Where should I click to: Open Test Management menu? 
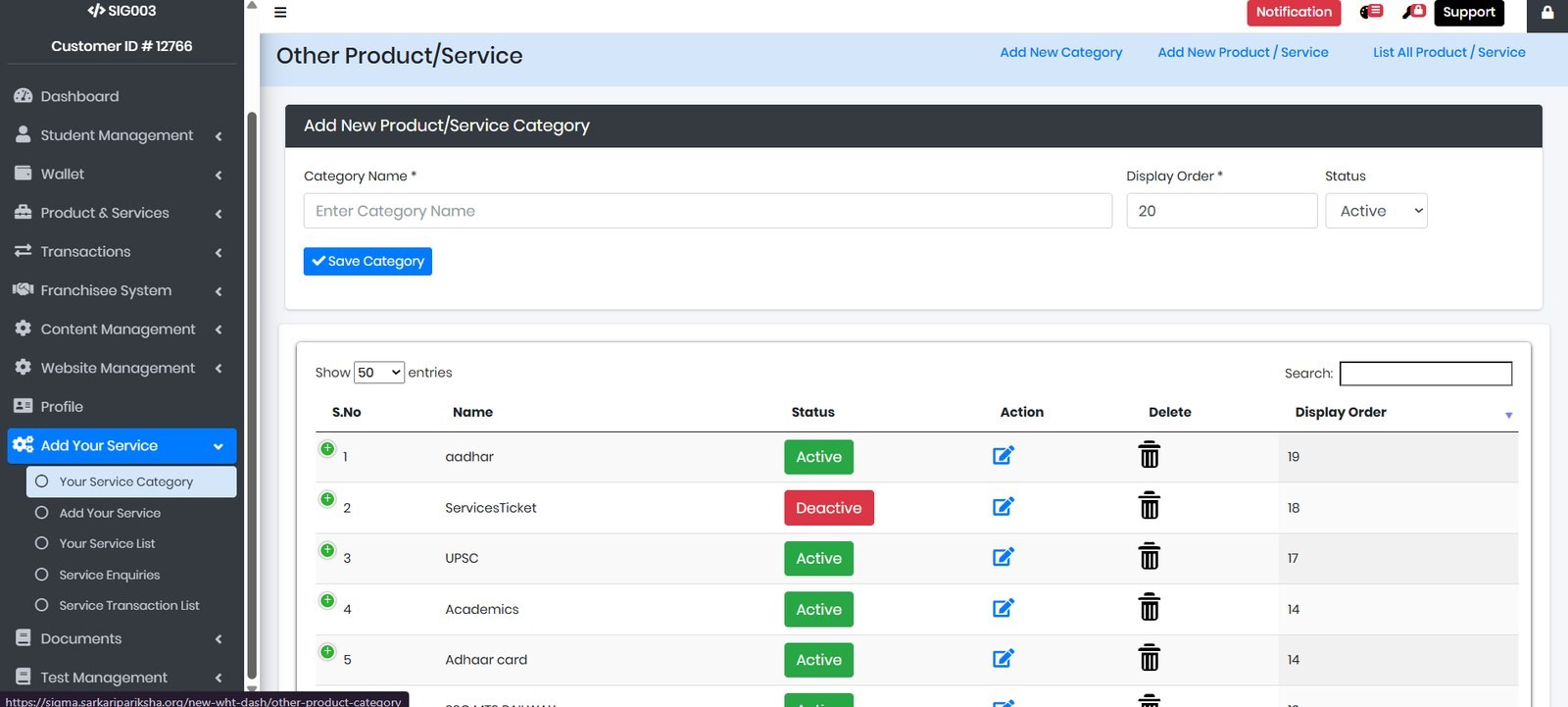click(x=122, y=678)
